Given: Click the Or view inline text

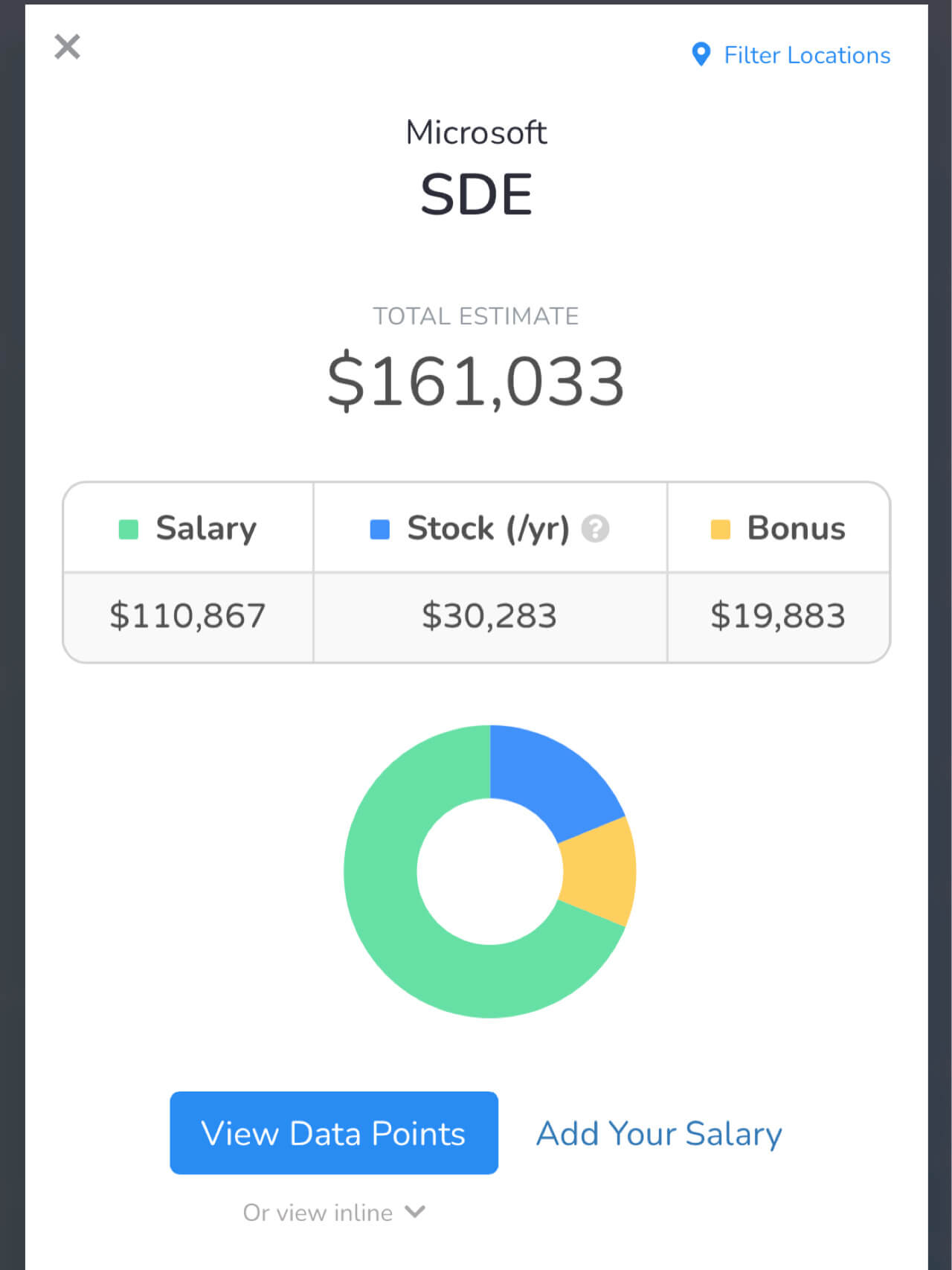Looking at the screenshot, I should pos(318,1213).
